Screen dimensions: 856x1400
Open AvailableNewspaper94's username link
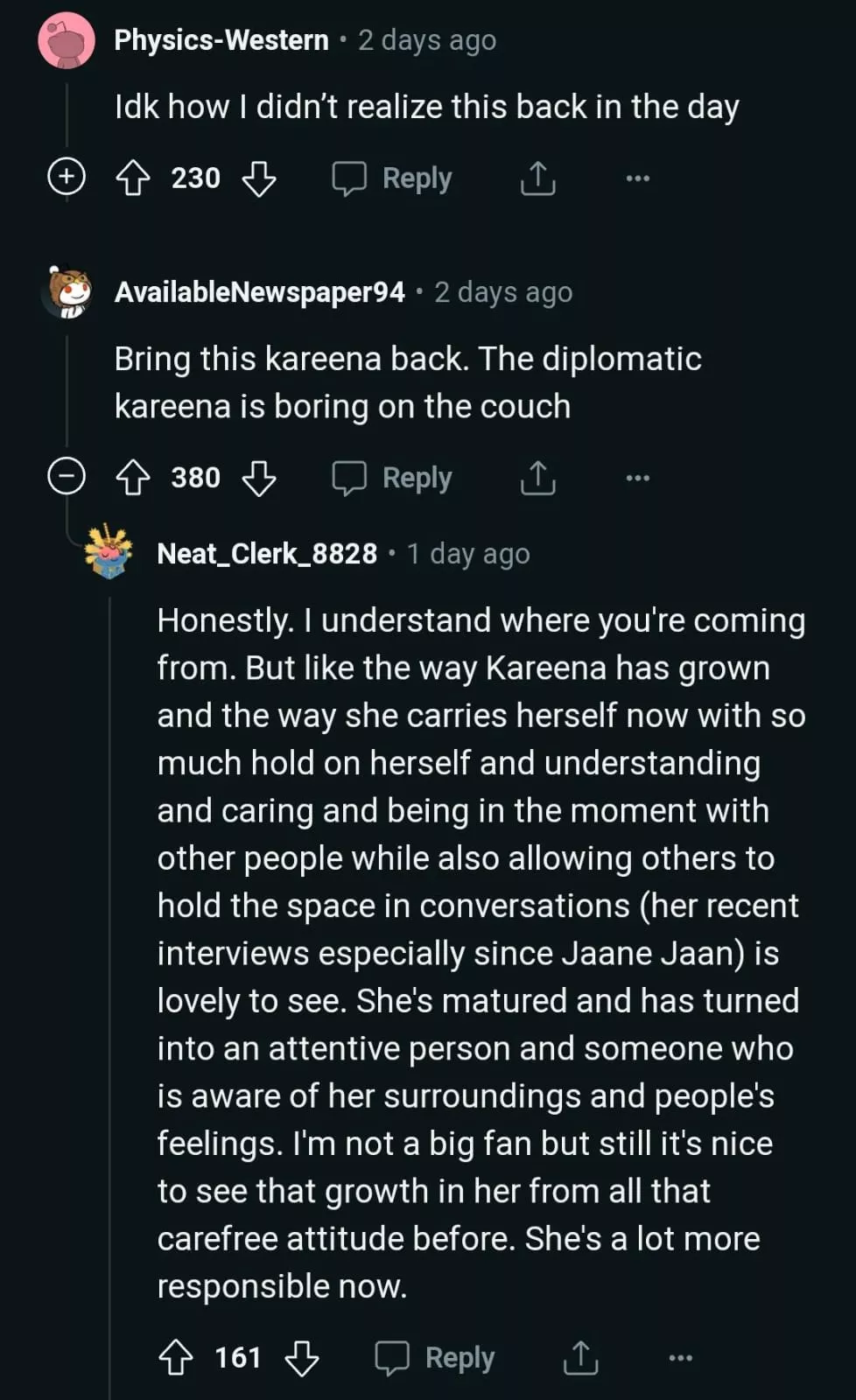(x=260, y=292)
